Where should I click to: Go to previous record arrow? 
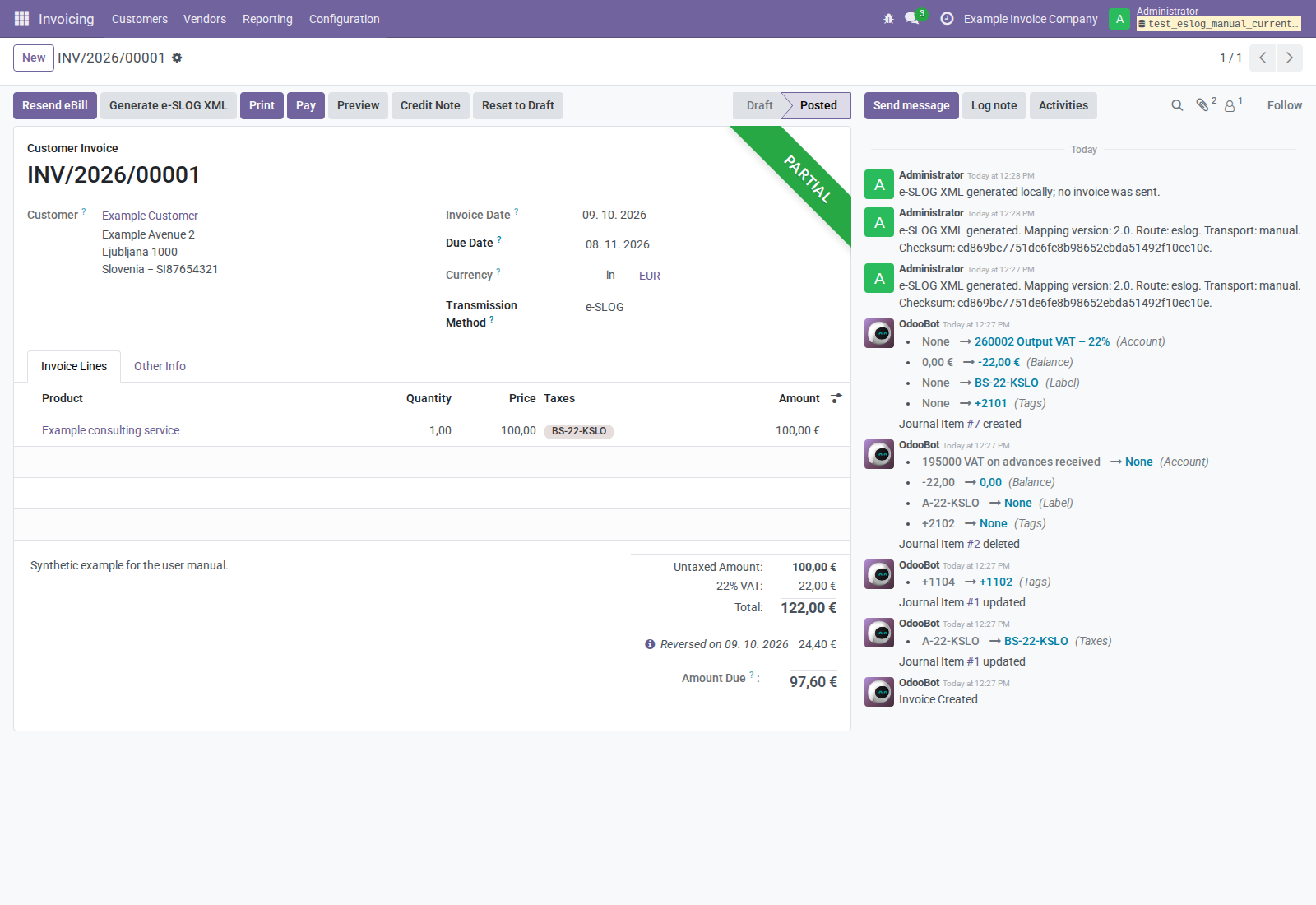point(1263,58)
